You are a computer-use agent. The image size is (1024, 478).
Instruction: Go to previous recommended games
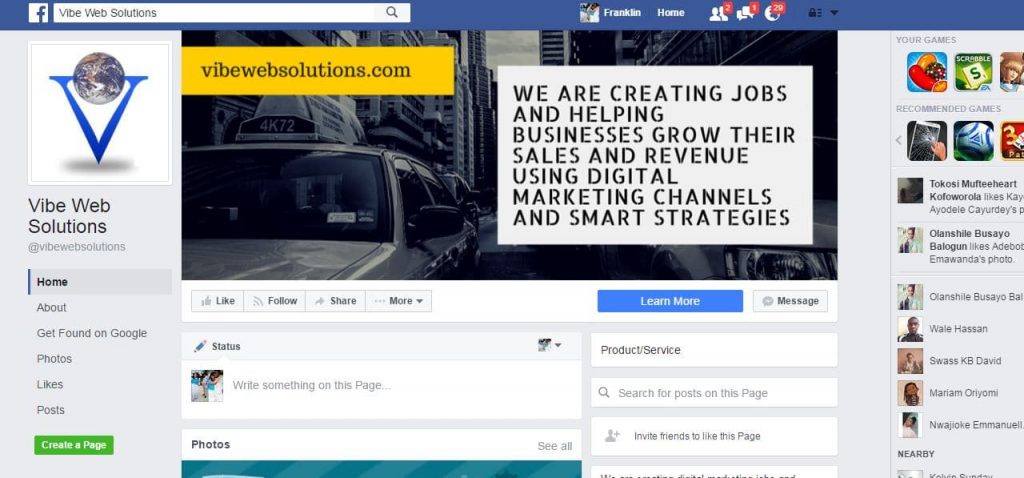899,140
